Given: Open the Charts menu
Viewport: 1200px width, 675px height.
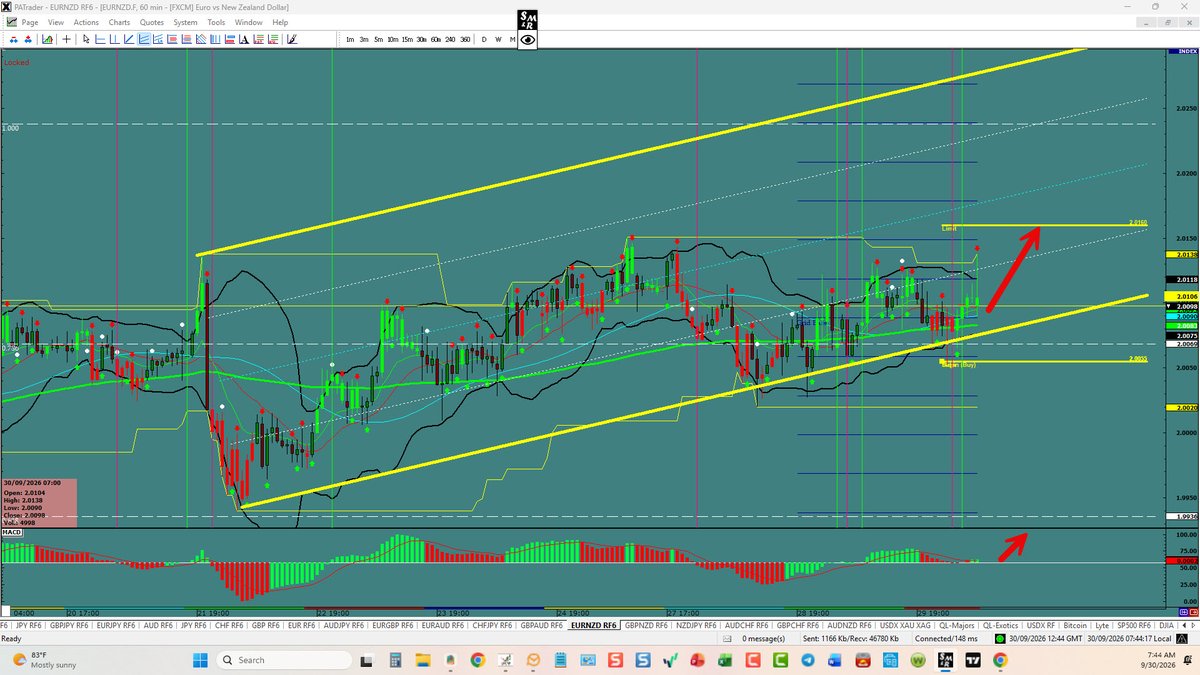Looking at the screenshot, I should pos(120,22).
